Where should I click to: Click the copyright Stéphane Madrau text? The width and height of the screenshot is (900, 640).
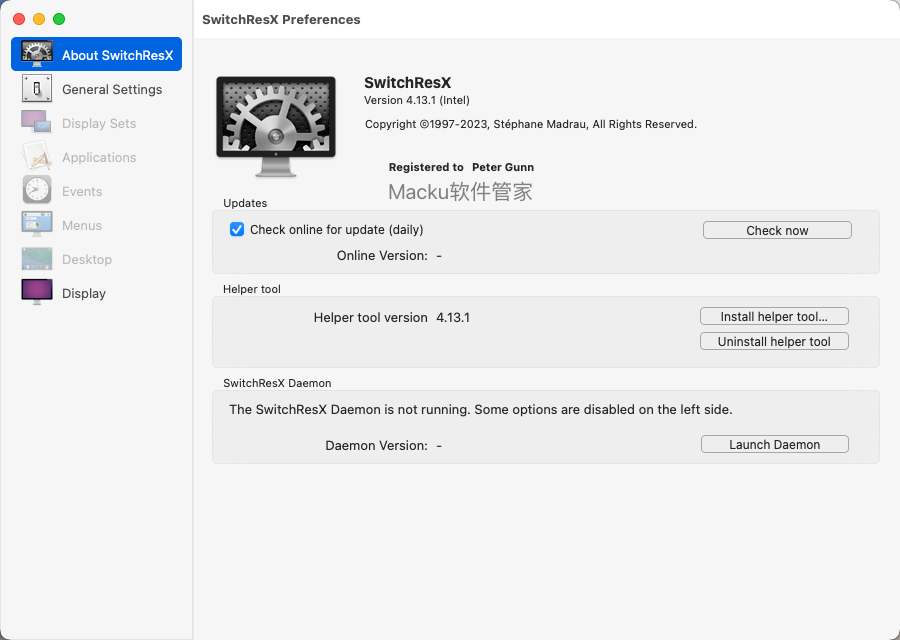click(530, 124)
